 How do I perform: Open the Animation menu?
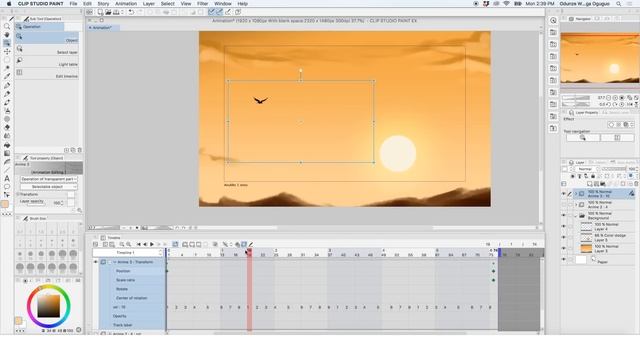pos(126,4)
